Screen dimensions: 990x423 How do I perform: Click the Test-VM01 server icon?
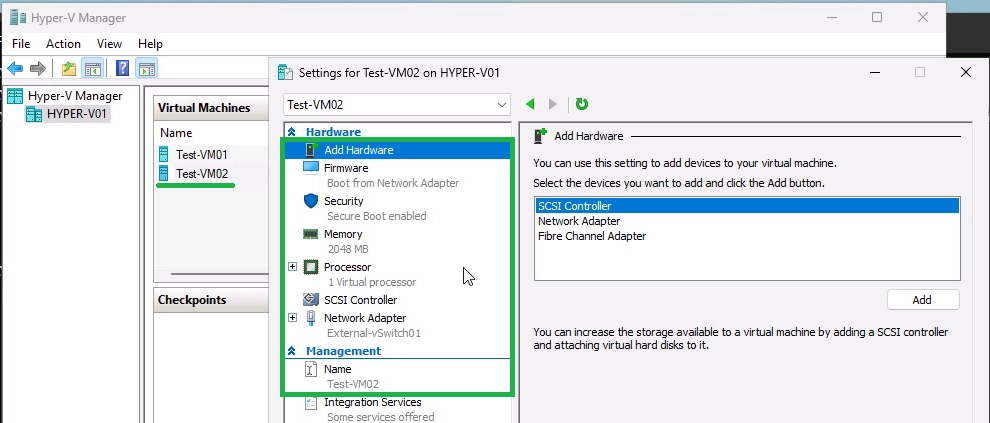pyautogui.click(x=164, y=155)
